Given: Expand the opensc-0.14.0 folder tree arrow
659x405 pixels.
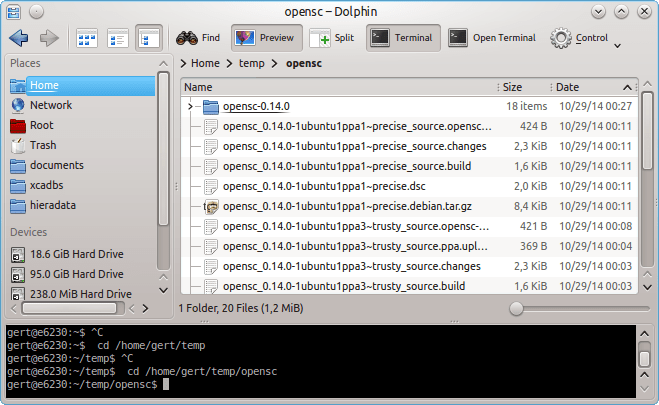Looking at the screenshot, I should point(190,107).
